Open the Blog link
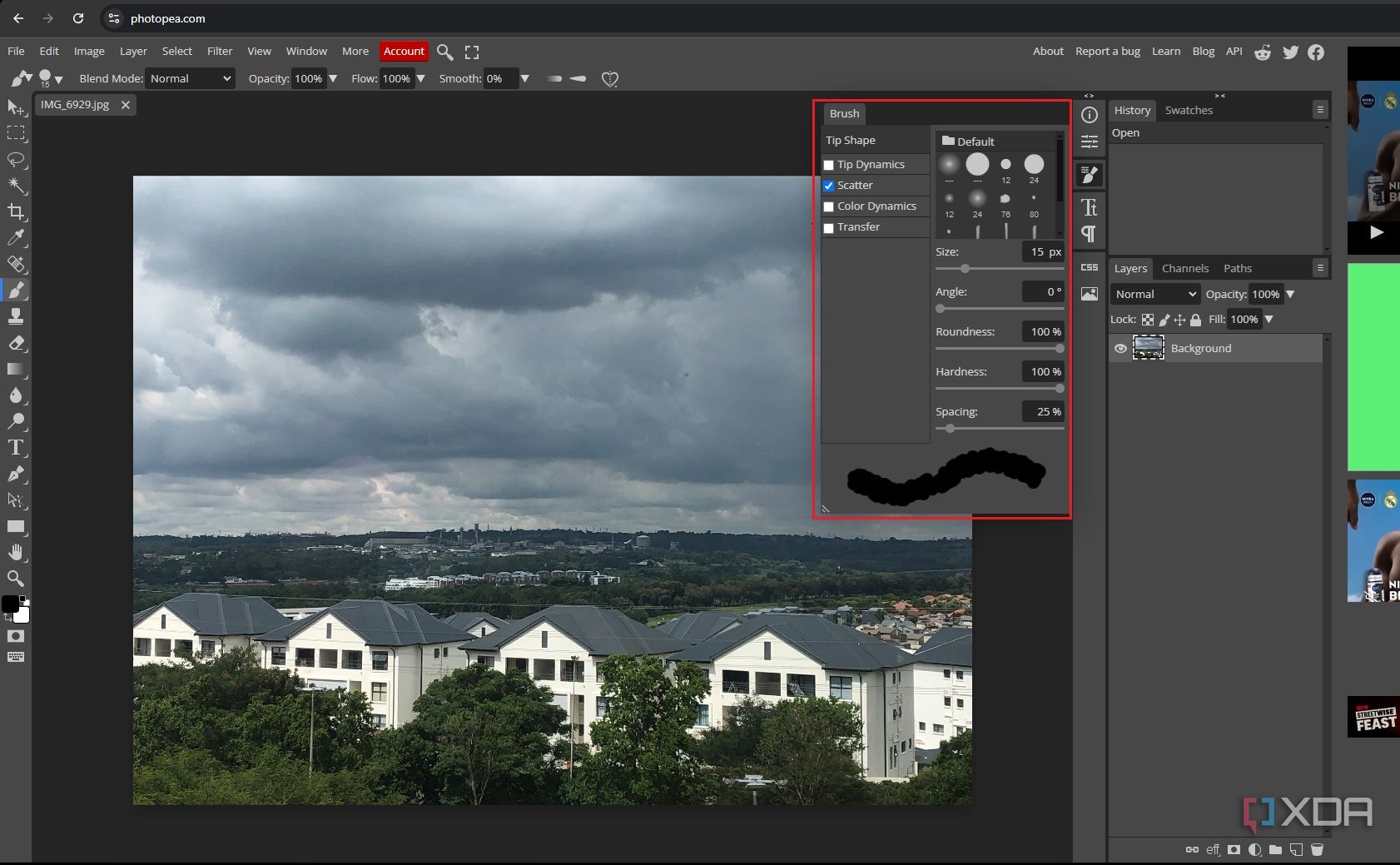Screen dimensions: 1400x865 point(1204,51)
